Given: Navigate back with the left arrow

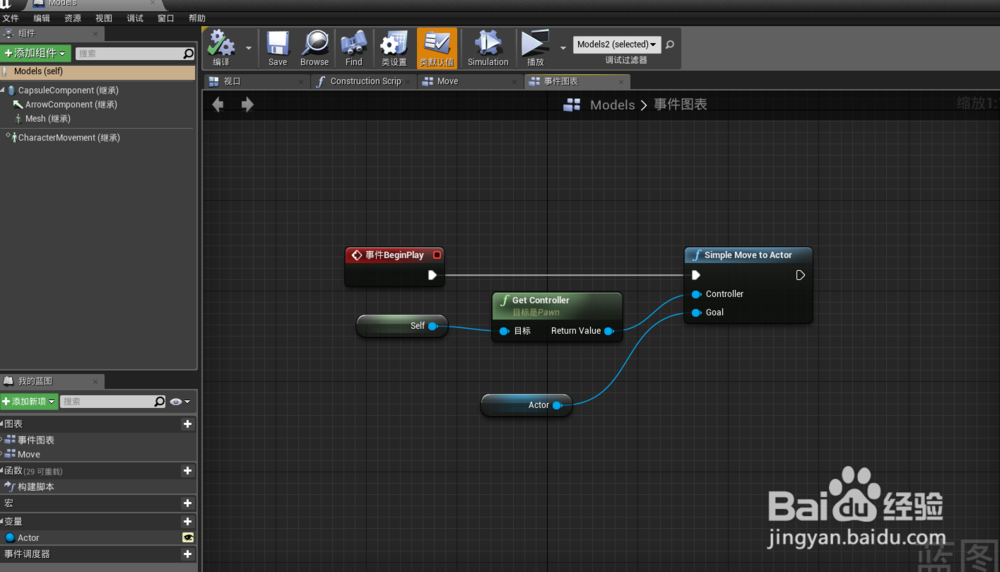Looking at the screenshot, I should click(218, 105).
